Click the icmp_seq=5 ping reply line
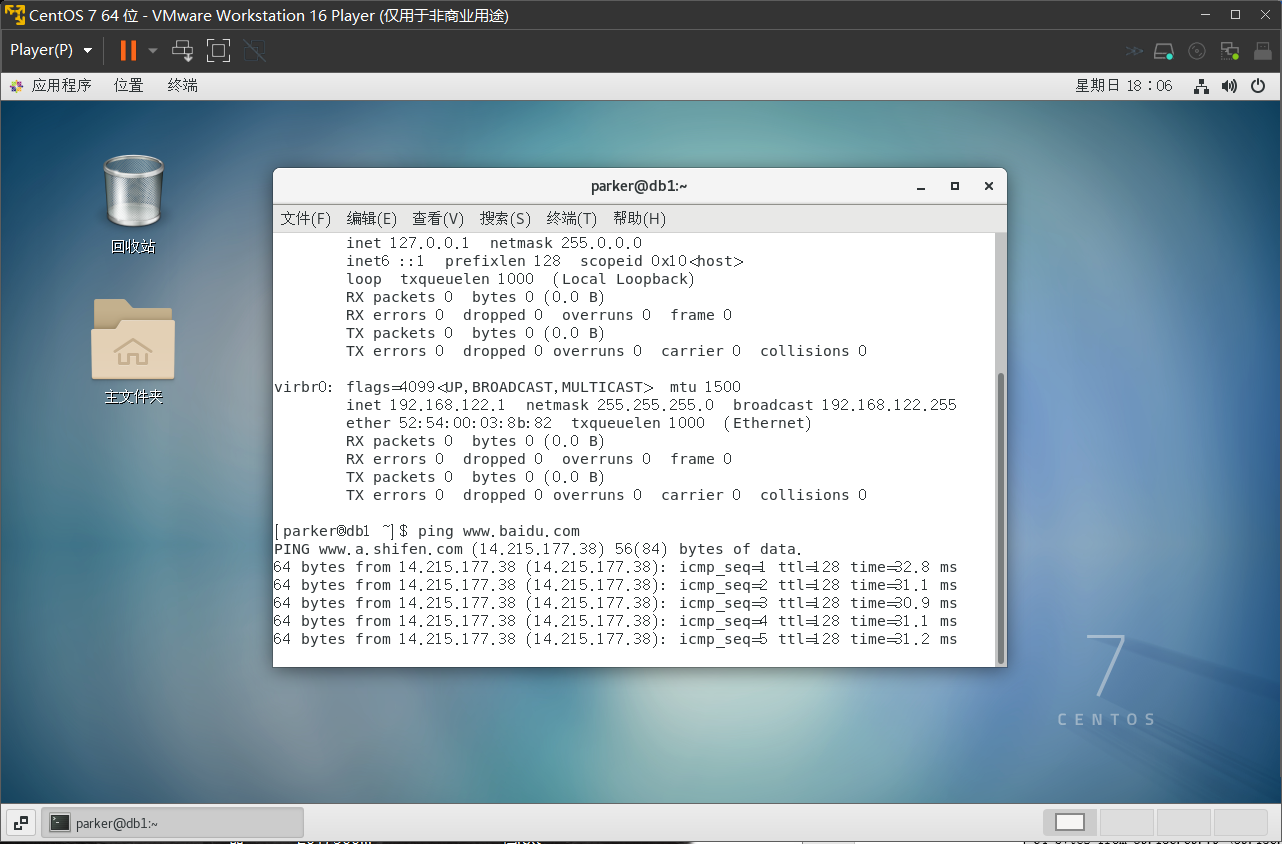Image resolution: width=1282 pixels, height=844 pixels. [615, 639]
